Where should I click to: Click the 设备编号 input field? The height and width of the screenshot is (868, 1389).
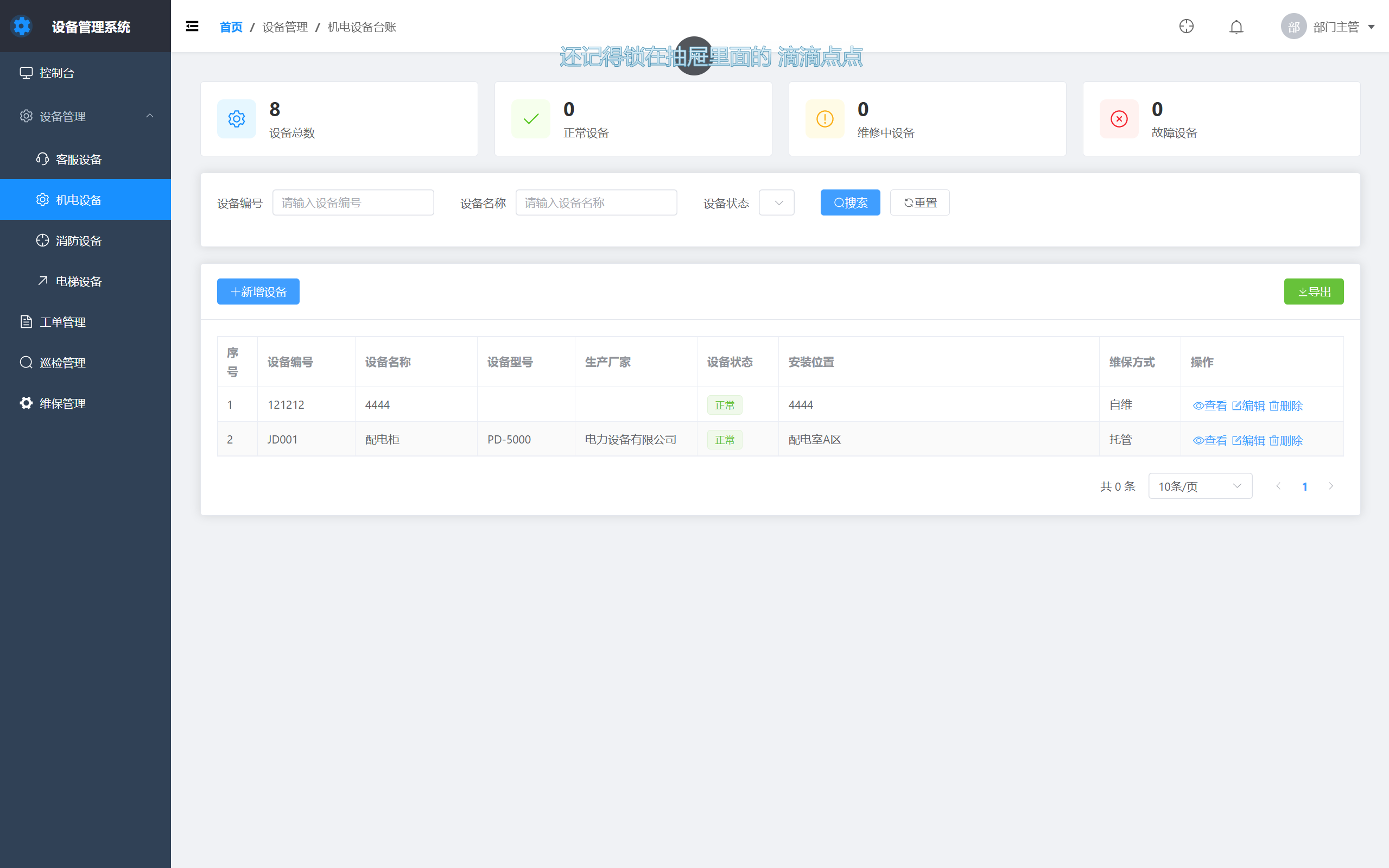[353, 202]
